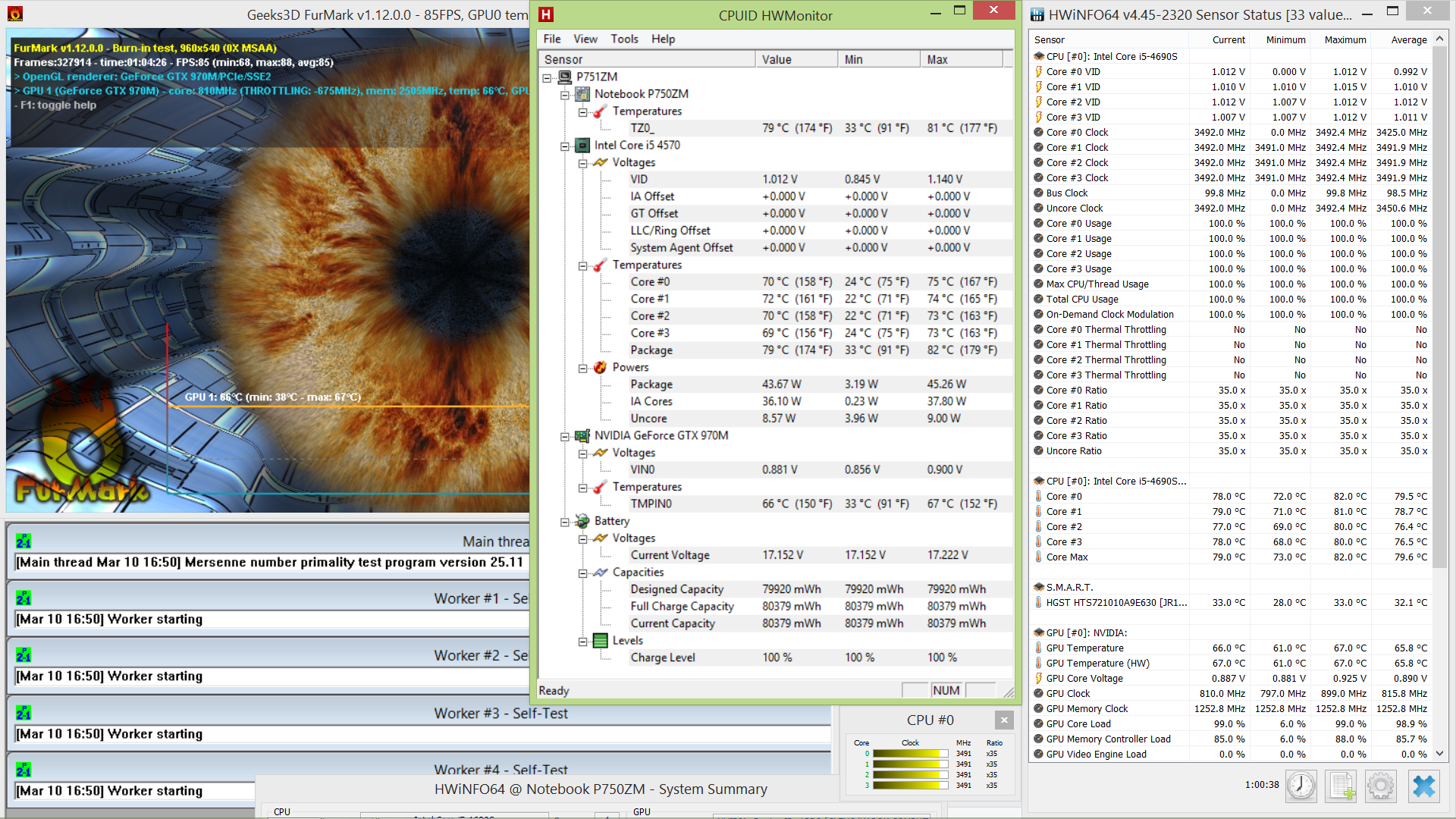Collapse the NVIDIA GeForce GTX 970M node
This screenshot has width=1456, height=819.
565,436
